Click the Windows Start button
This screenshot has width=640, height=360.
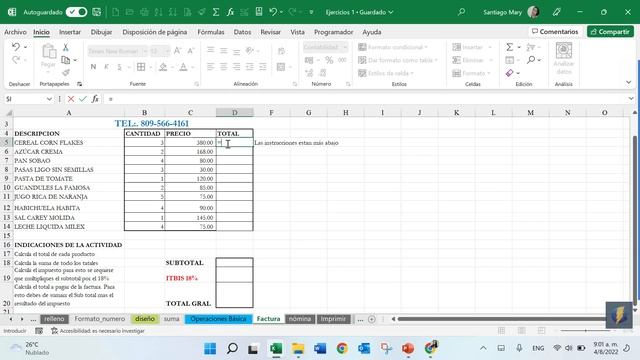point(210,349)
